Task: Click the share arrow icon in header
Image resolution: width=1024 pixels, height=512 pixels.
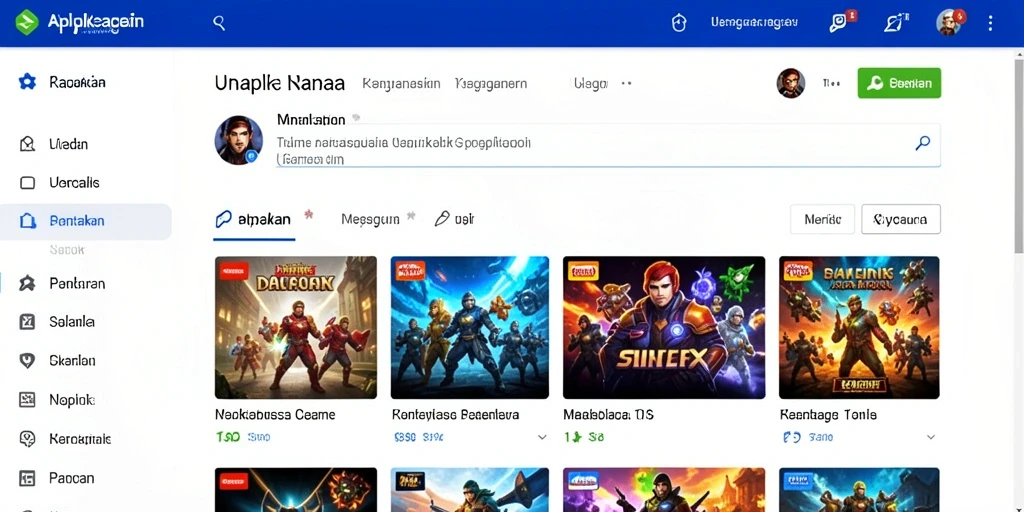Action: [x=895, y=23]
